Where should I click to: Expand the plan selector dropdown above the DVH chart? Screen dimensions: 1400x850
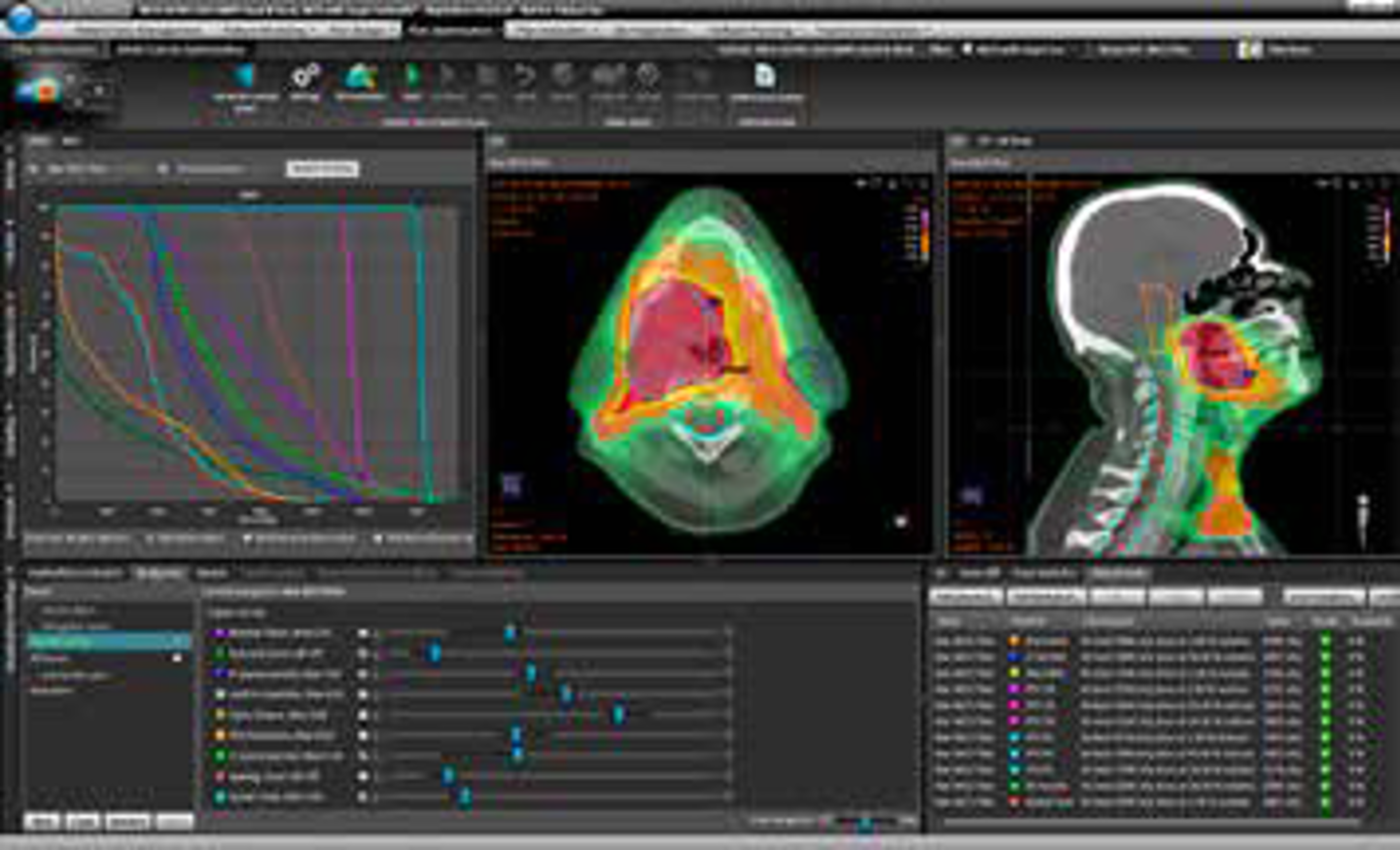pyautogui.click(x=87, y=169)
